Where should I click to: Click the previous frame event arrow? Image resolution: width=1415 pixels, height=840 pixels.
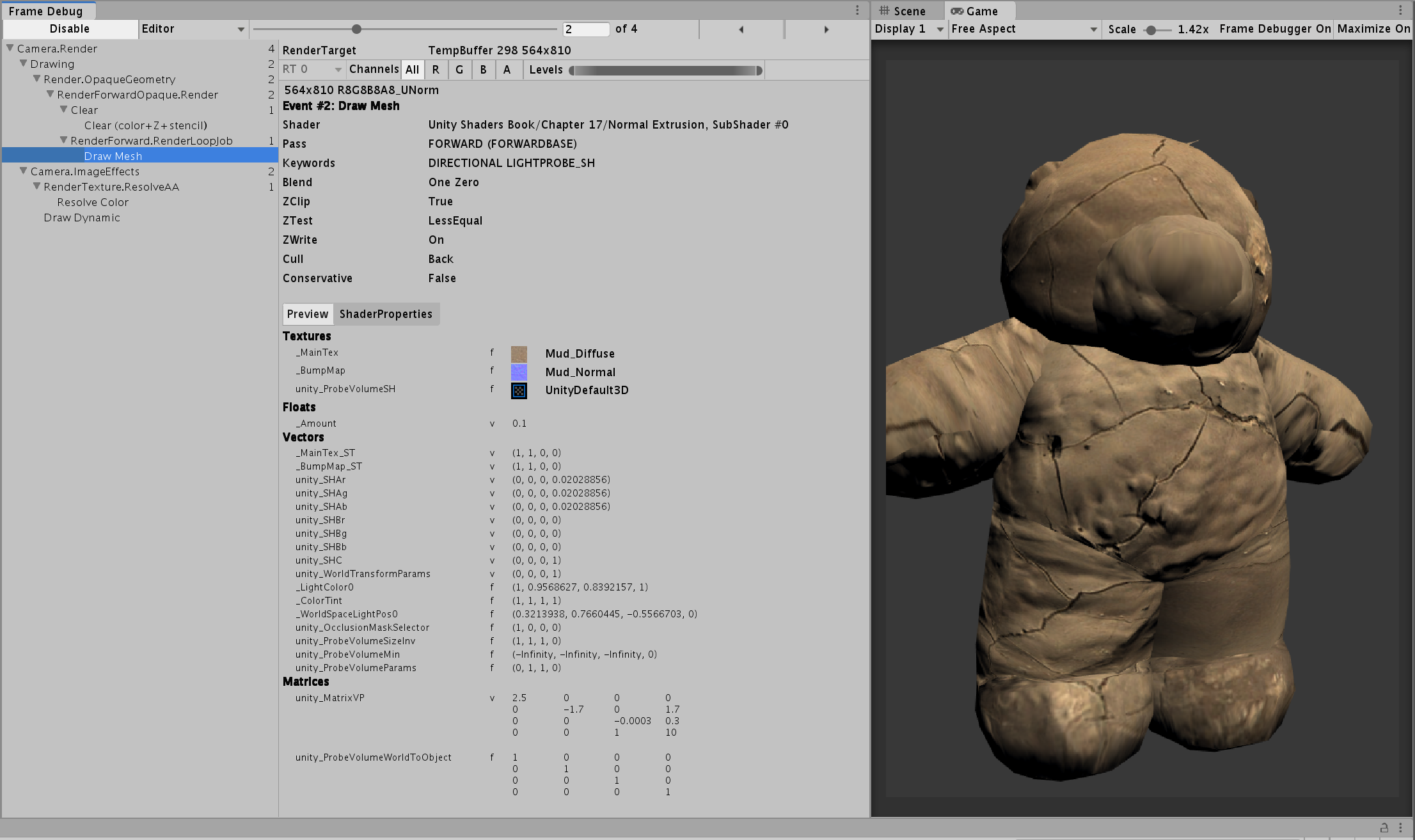click(x=741, y=29)
